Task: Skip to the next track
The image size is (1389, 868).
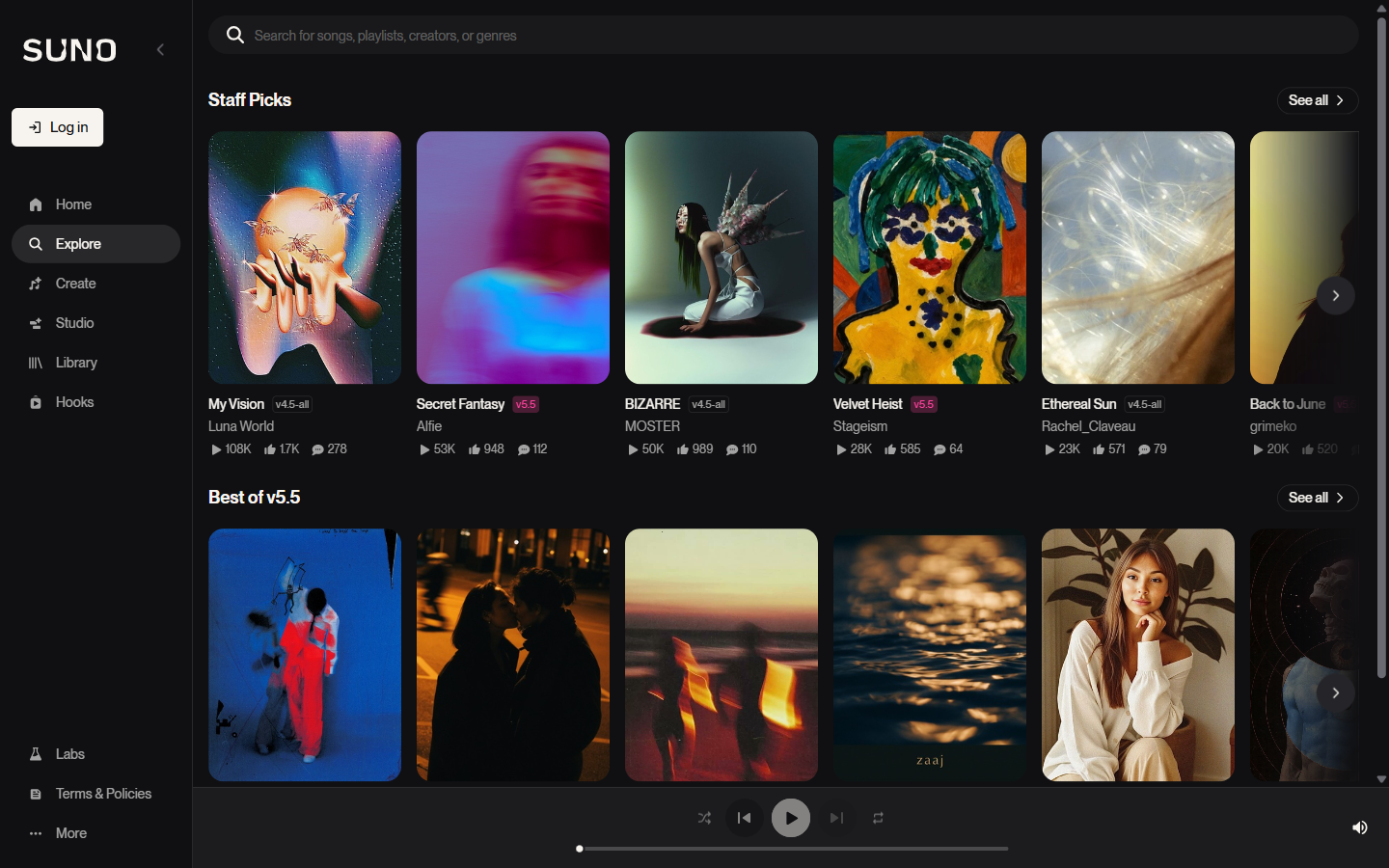Action: (836, 818)
